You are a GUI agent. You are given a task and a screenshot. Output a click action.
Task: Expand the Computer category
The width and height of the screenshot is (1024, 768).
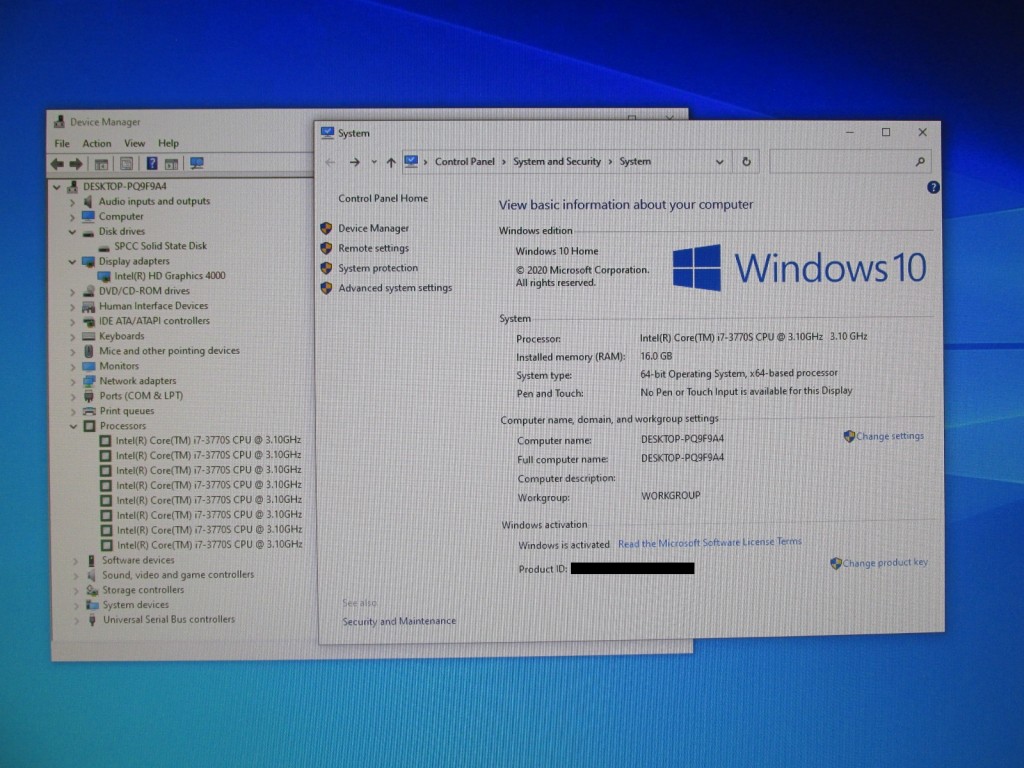pyautogui.click(x=72, y=217)
